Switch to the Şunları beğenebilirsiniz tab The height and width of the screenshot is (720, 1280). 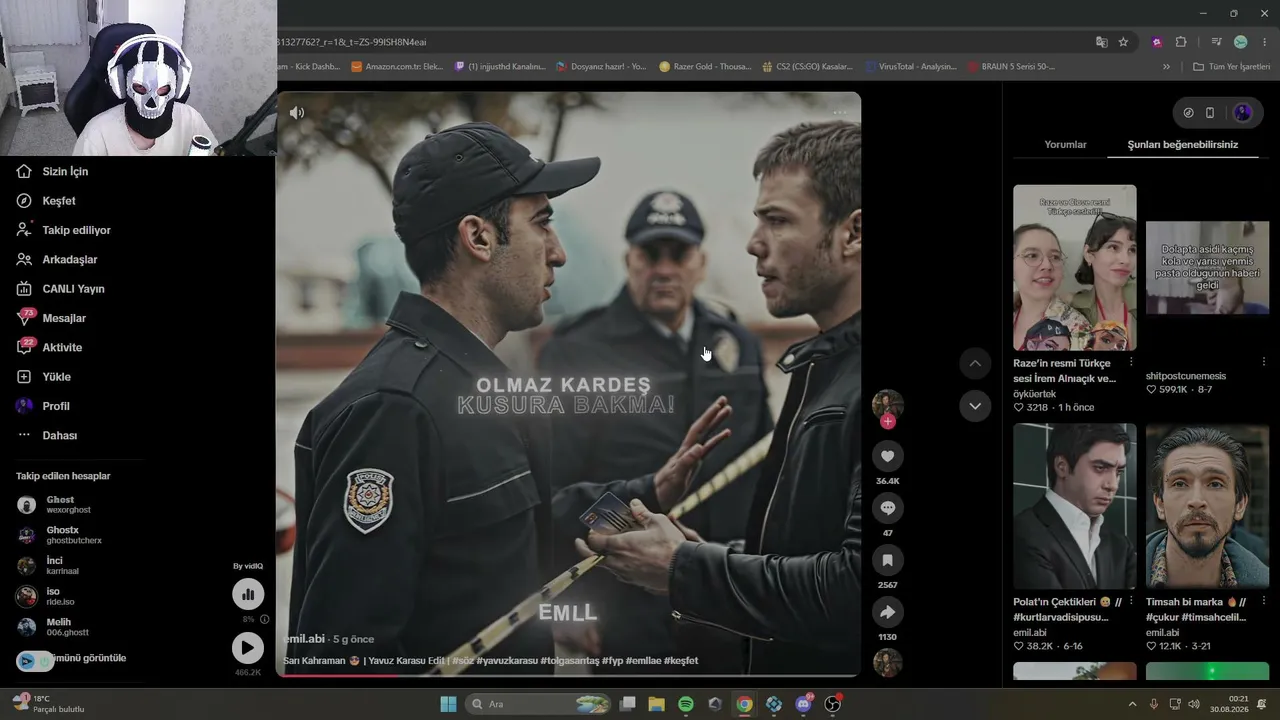[x=1183, y=145]
